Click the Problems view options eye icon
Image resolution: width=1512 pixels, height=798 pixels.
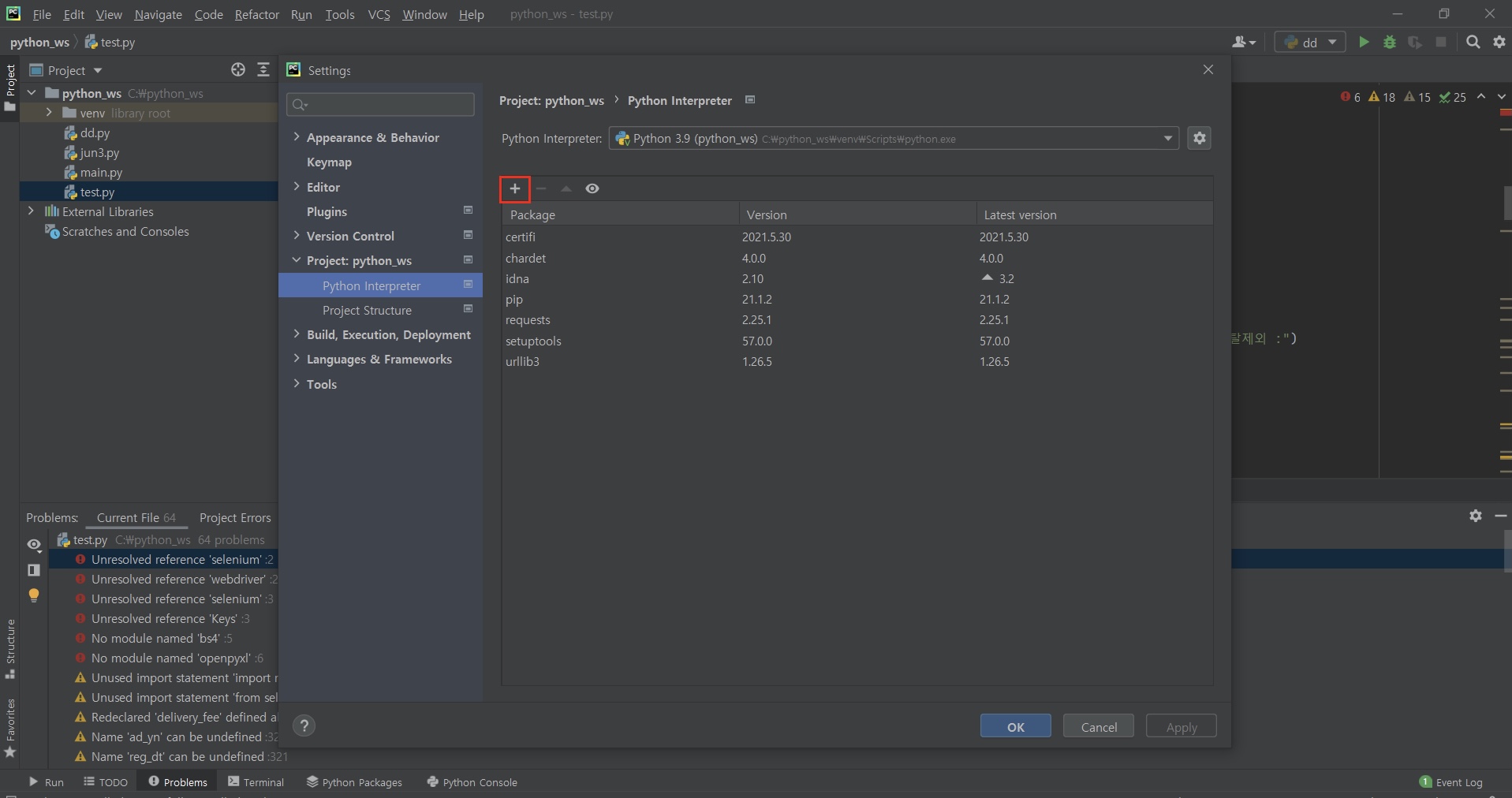(x=34, y=544)
